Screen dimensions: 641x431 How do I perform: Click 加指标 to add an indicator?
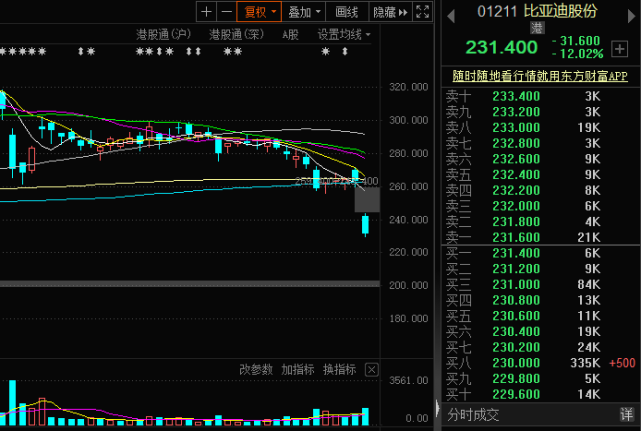[x=297, y=369]
